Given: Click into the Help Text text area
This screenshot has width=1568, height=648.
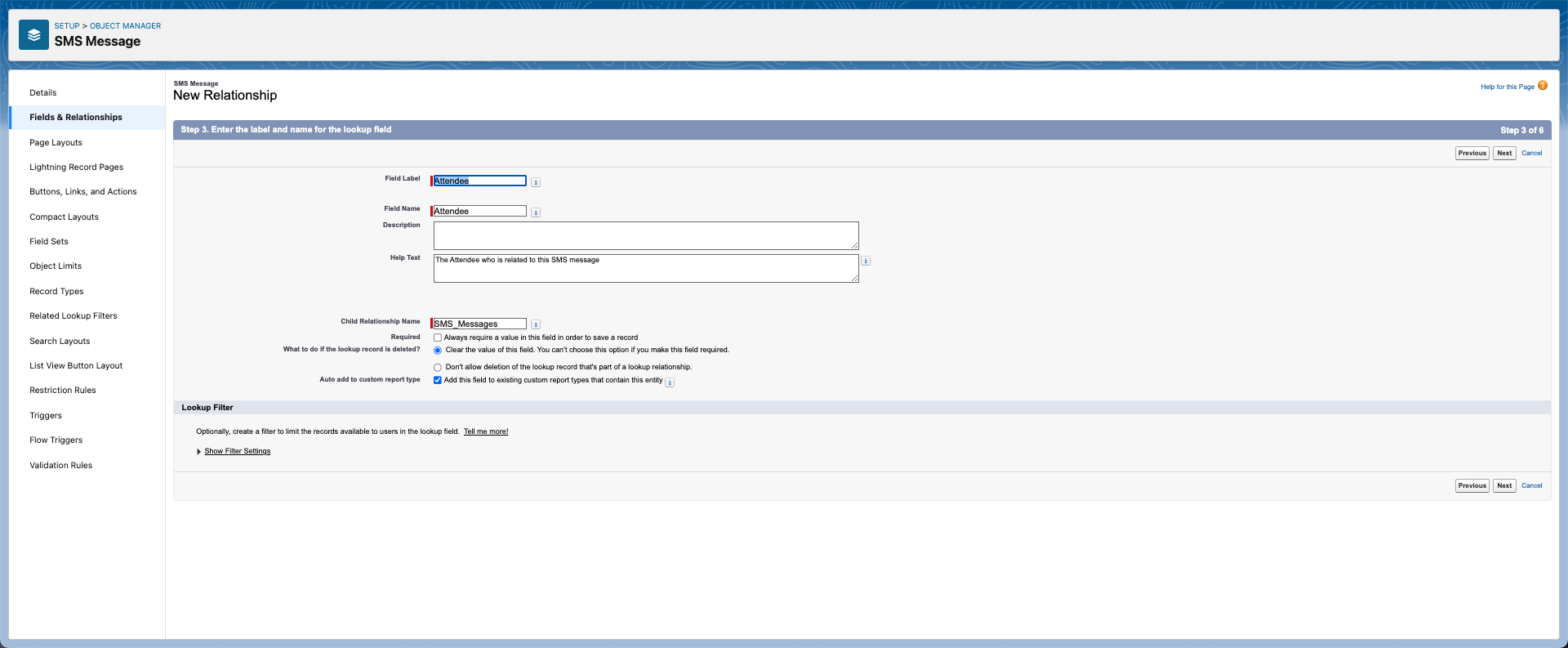Looking at the screenshot, I should coord(646,268).
